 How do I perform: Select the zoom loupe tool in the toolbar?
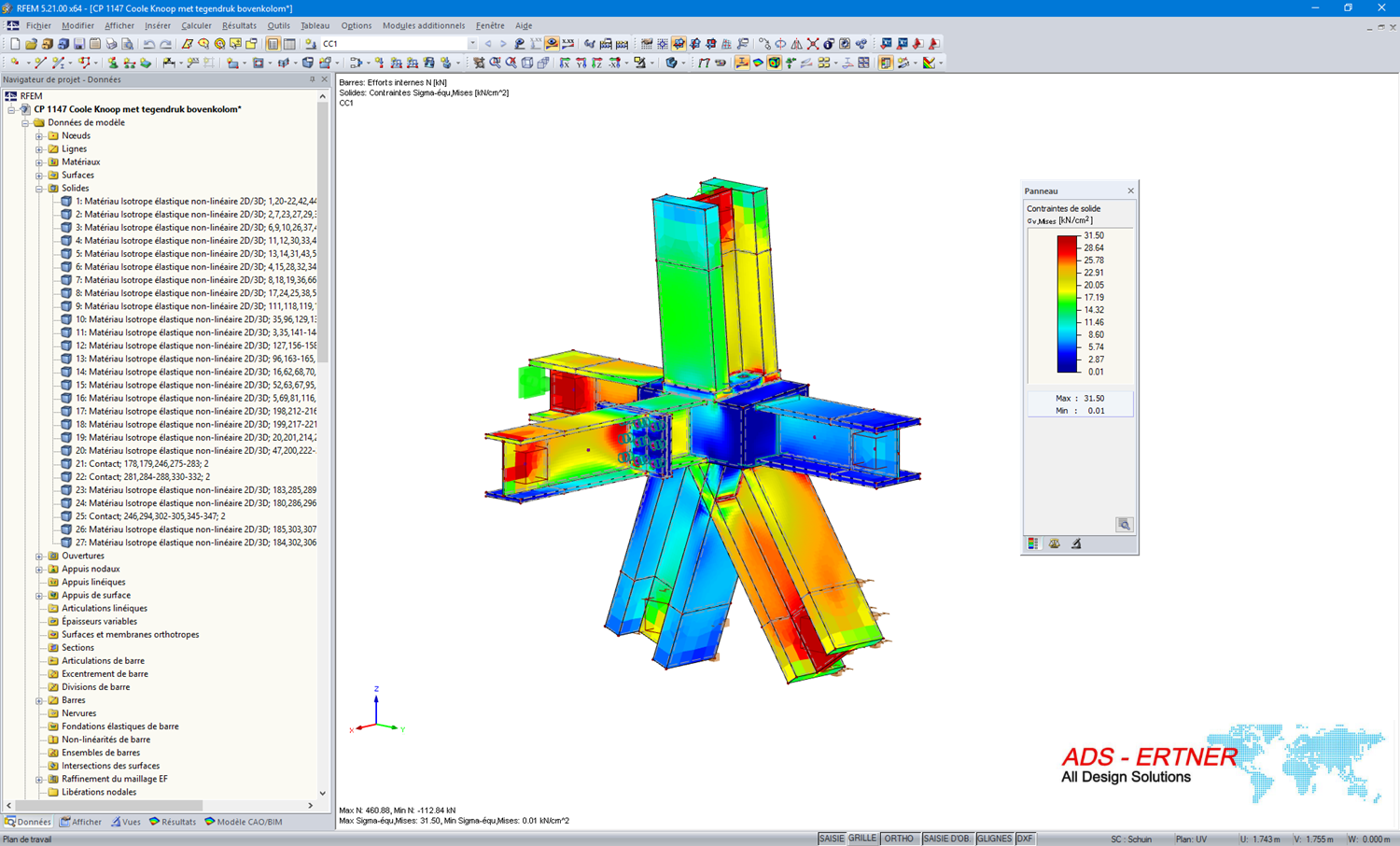495,63
